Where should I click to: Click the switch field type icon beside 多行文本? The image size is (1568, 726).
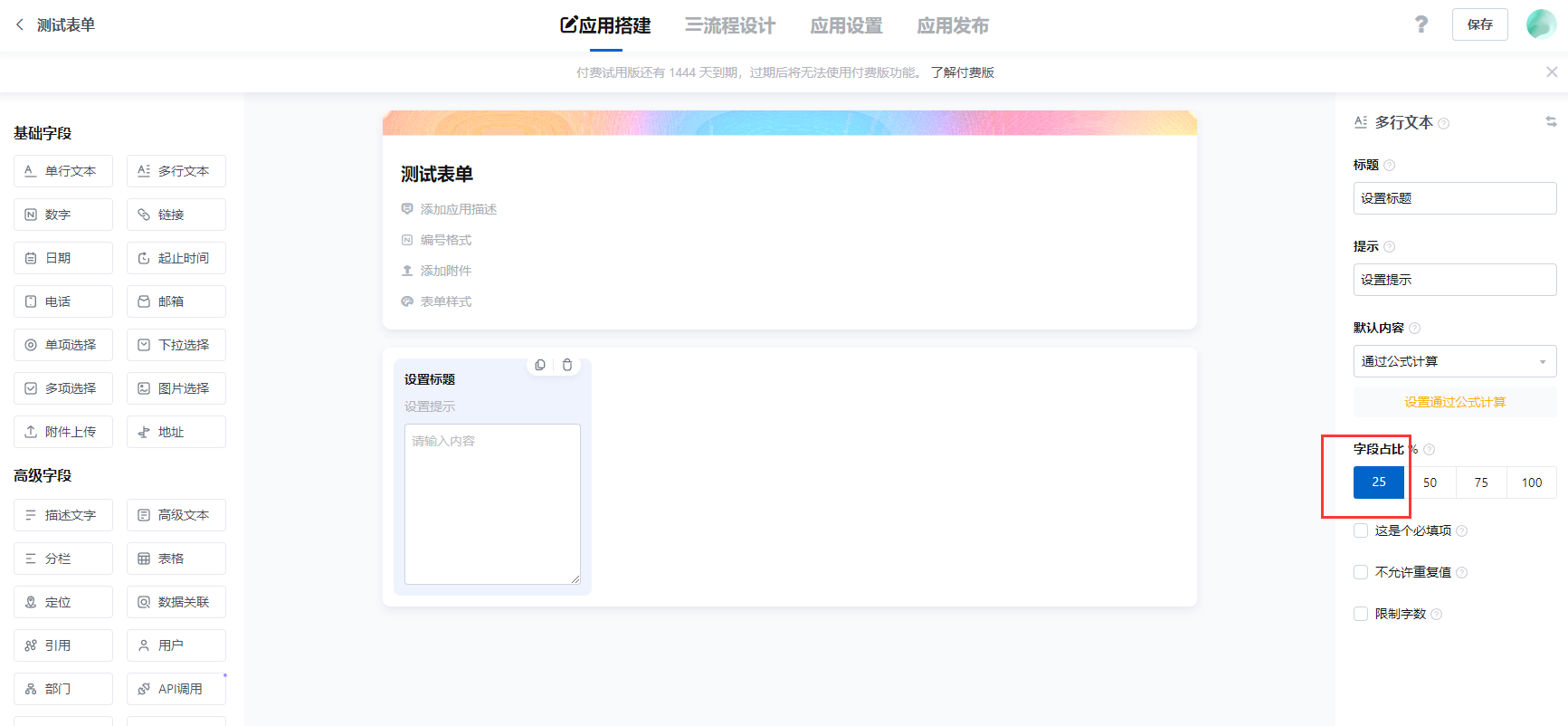point(1551,121)
